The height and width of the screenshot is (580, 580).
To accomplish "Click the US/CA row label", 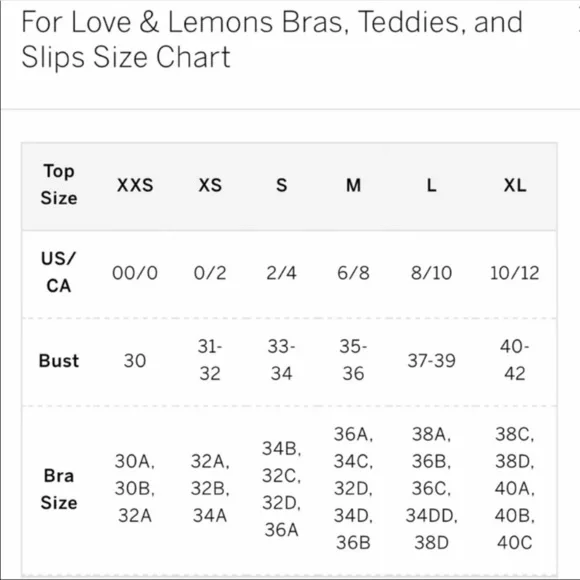I will pyautogui.click(x=59, y=272).
